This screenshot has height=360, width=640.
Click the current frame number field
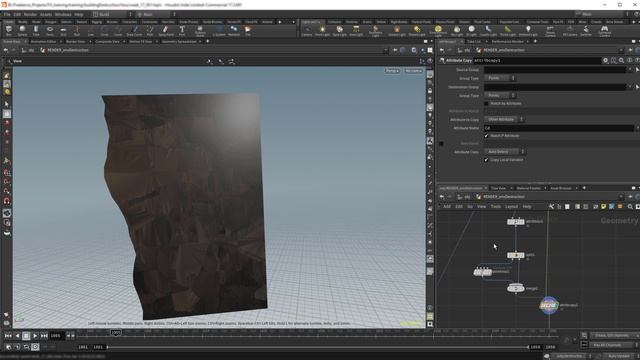coord(56,336)
